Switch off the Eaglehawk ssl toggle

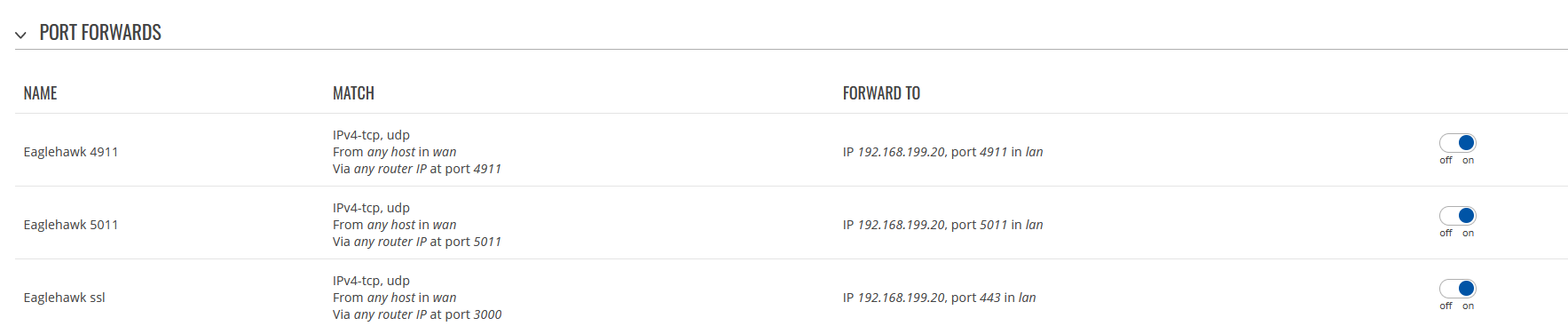coord(1457,289)
